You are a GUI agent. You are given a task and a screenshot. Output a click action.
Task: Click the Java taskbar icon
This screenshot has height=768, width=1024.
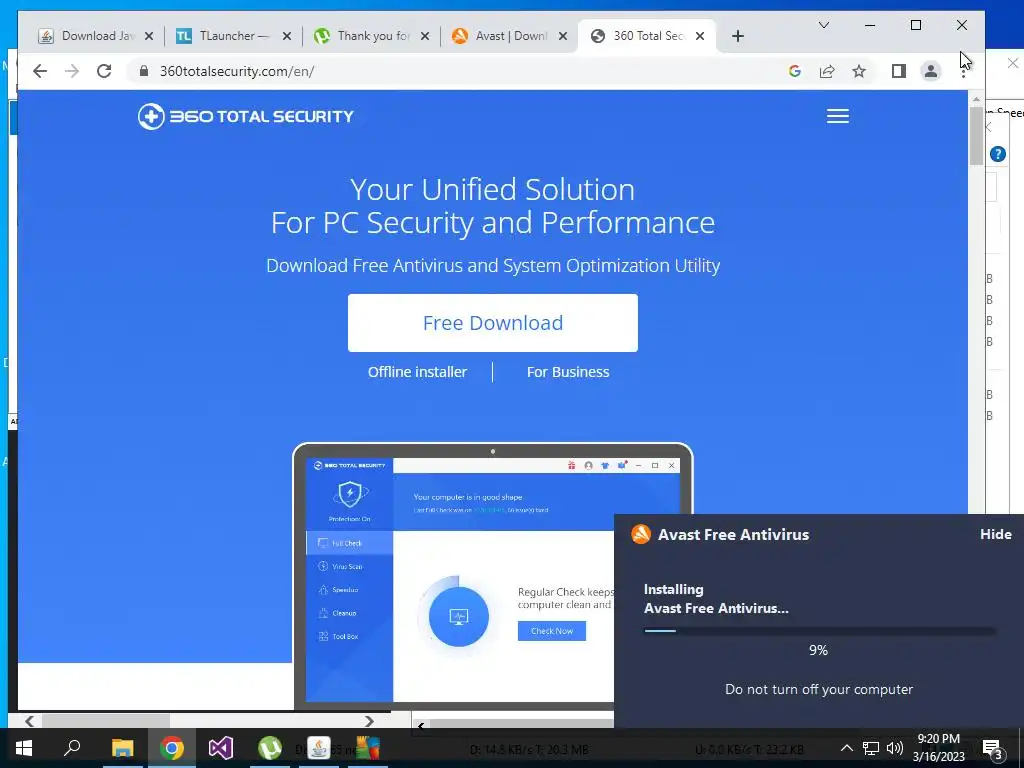pos(319,748)
